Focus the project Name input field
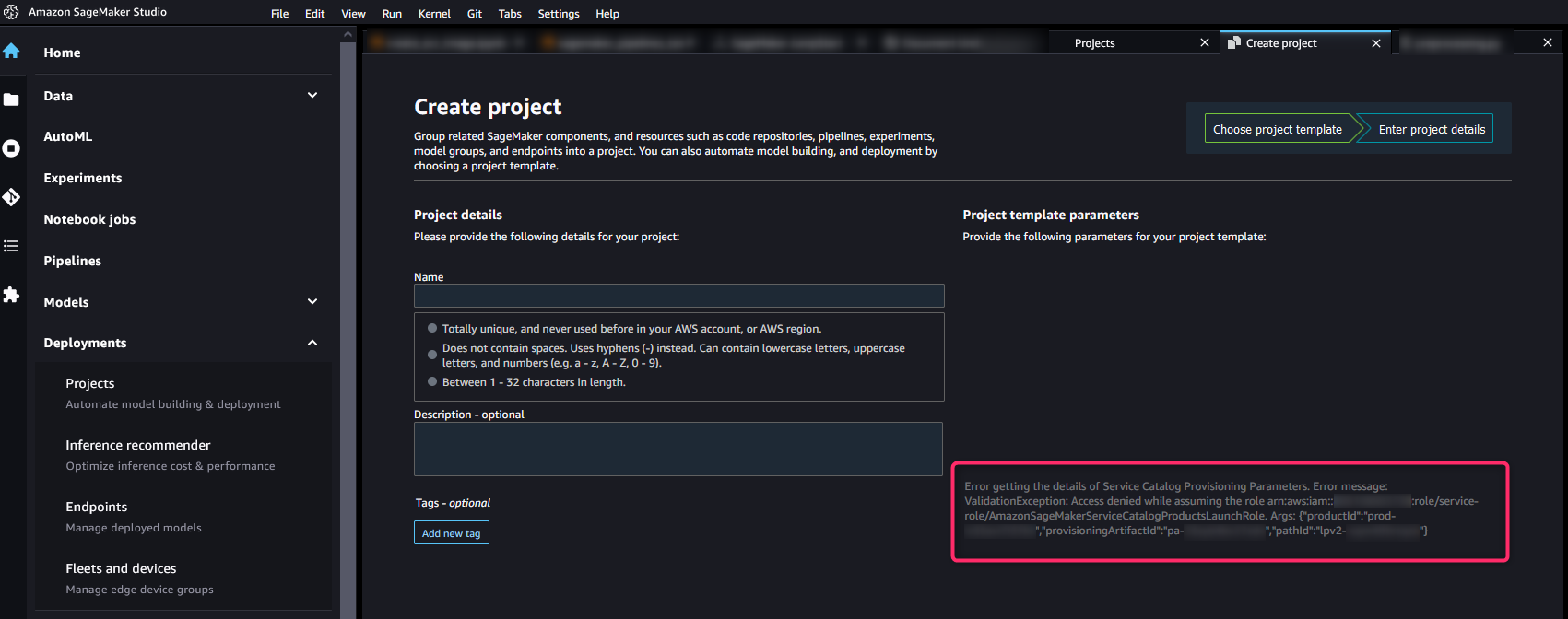The image size is (1568, 619). 679,296
